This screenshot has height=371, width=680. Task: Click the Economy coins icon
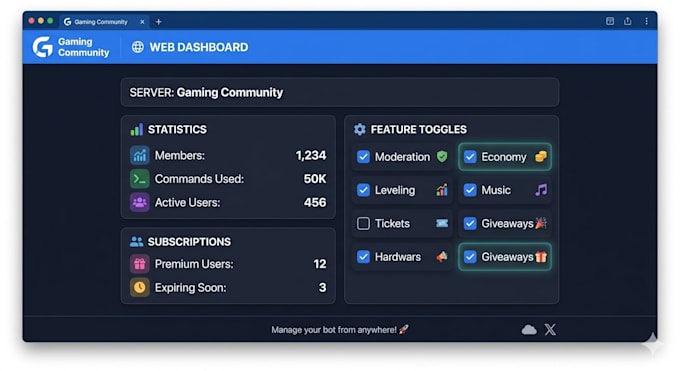(x=541, y=156)
